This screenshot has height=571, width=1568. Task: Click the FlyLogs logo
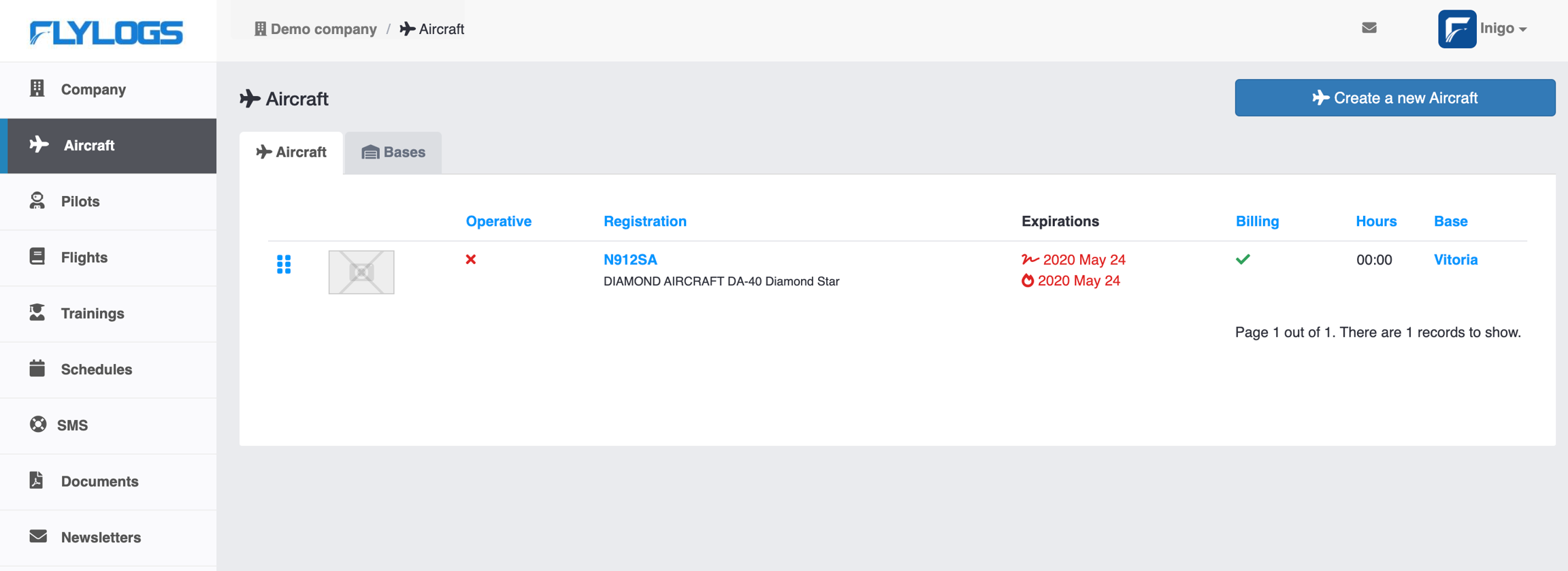106,32
